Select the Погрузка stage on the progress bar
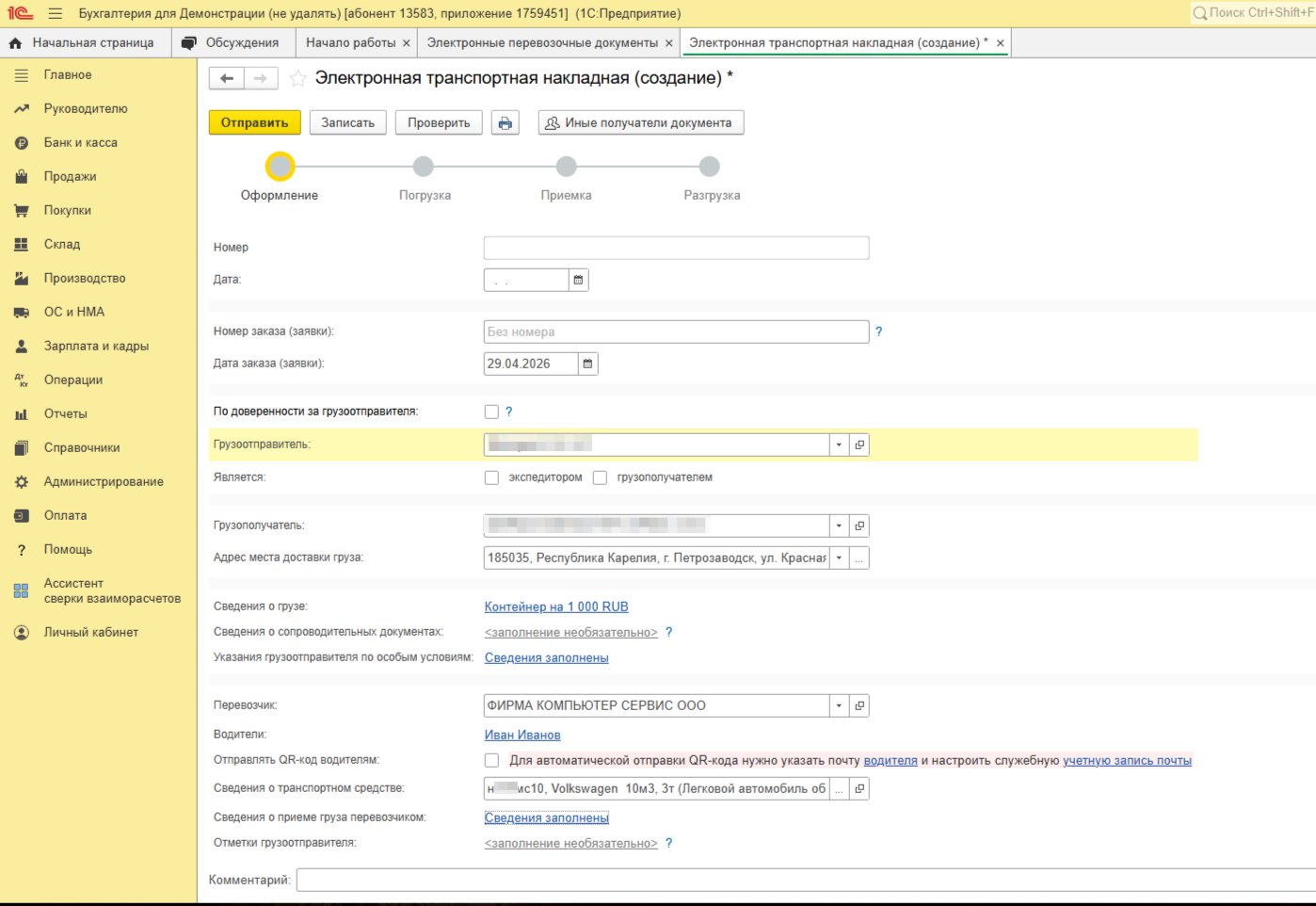The width and height of the screenshot is (1316, 906). (x=424, y=168)
